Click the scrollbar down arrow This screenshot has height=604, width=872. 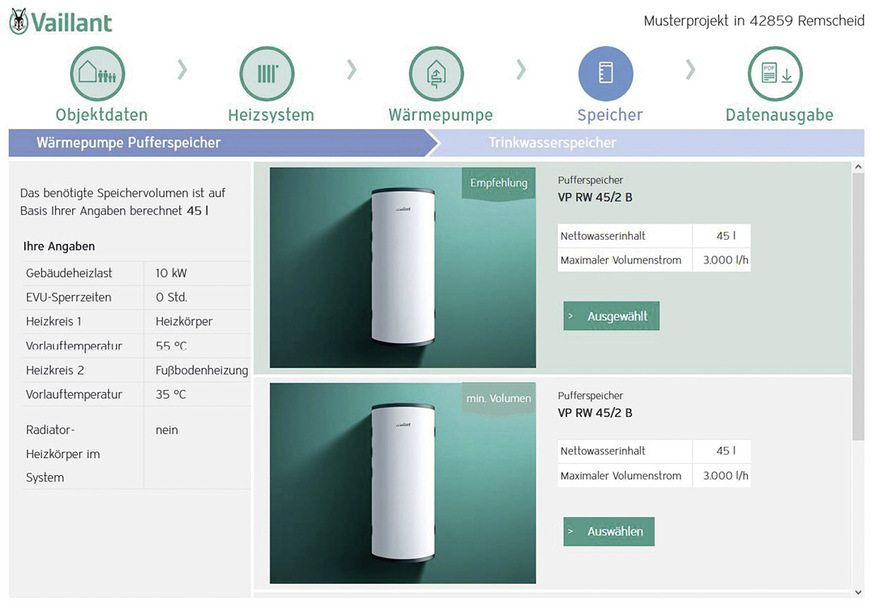click(858, 592)
